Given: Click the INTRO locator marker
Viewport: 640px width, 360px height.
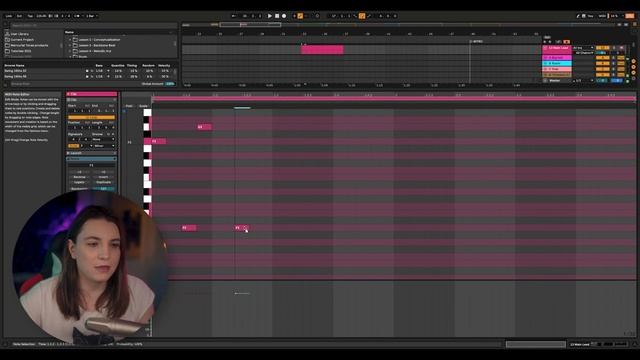Looking at the screenshot, I should 476,41.
